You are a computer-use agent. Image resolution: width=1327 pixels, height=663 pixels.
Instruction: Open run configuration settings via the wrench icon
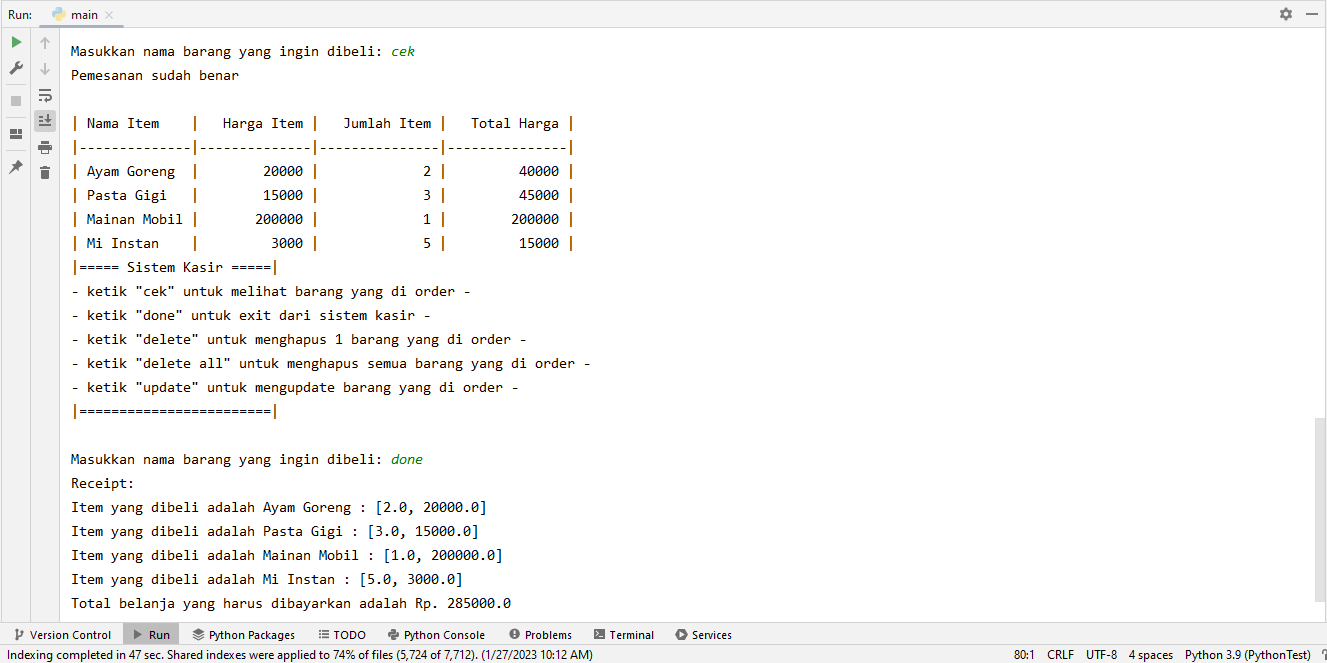pyautogui.click(x=16, y=68)
